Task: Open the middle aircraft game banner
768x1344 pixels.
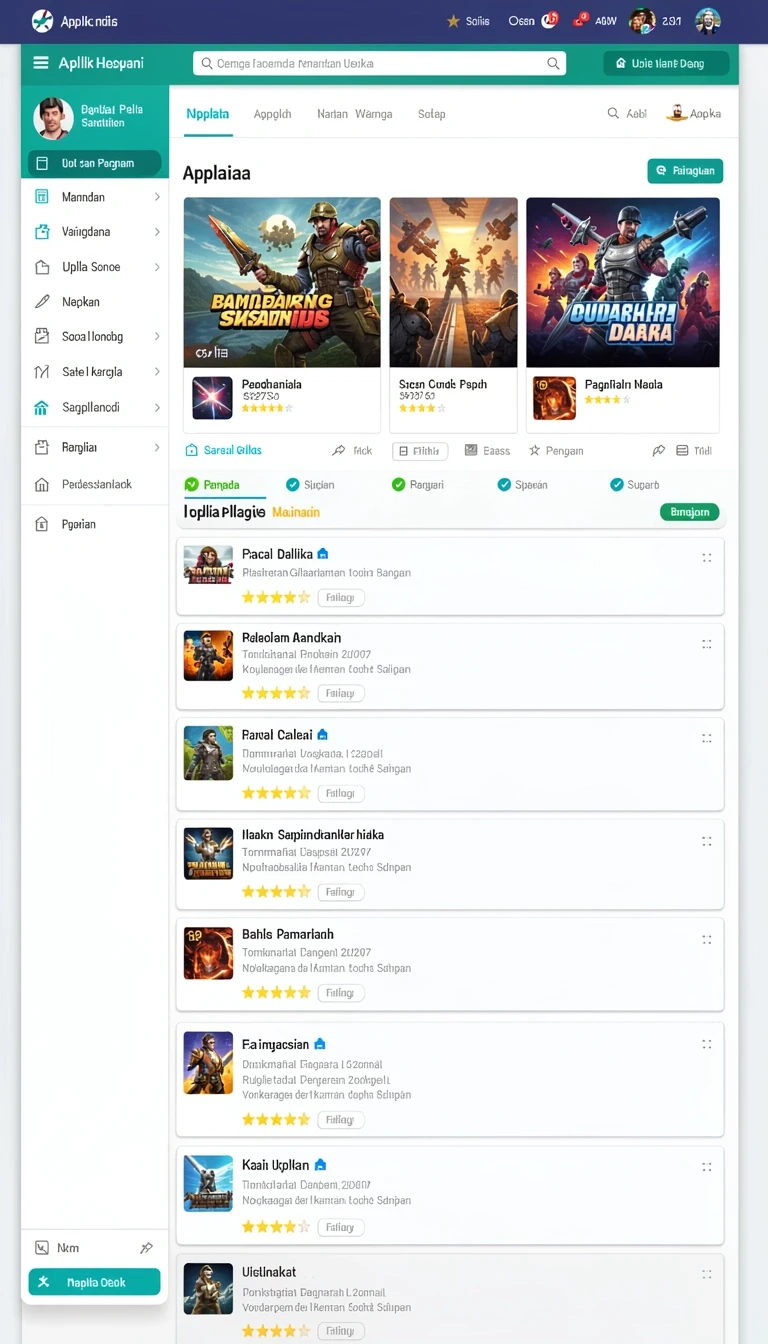Action: (x=453, y=282)
